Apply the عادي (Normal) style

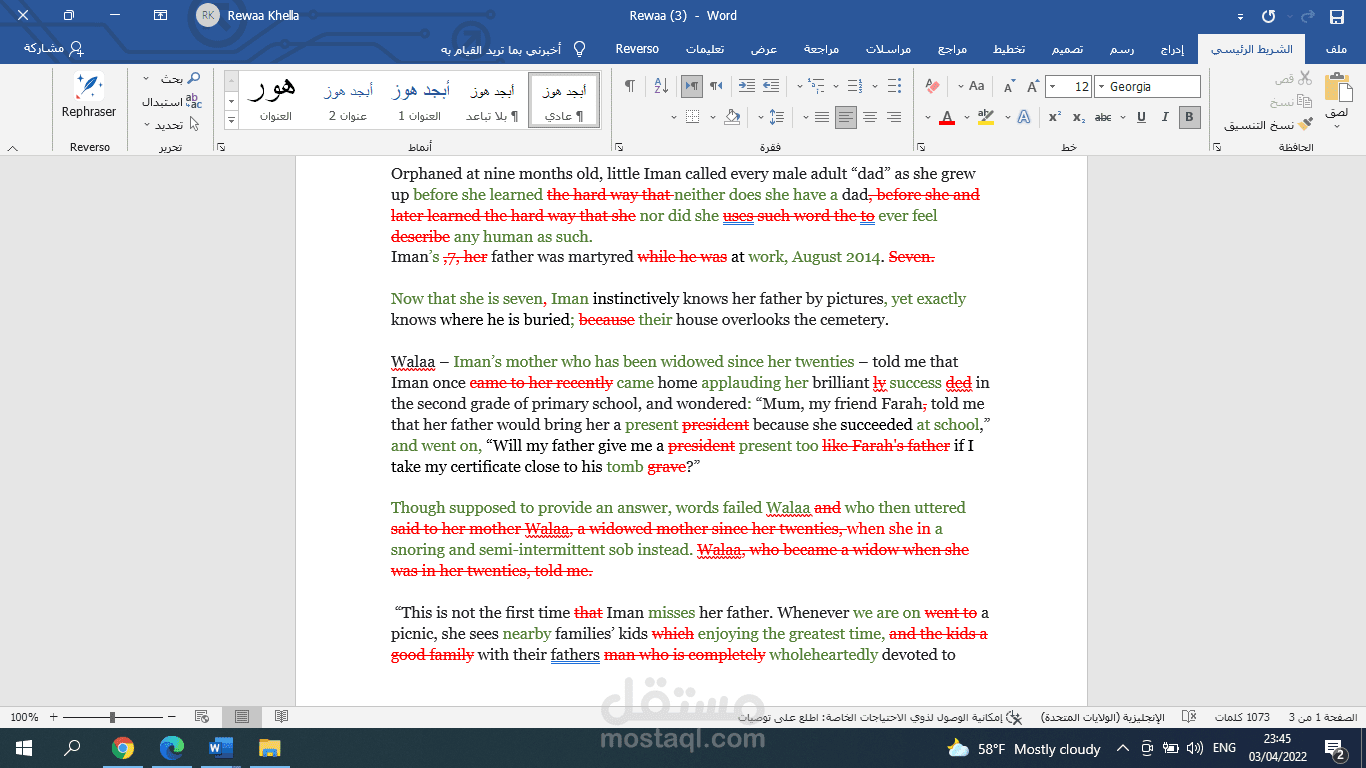click(564, 100)
